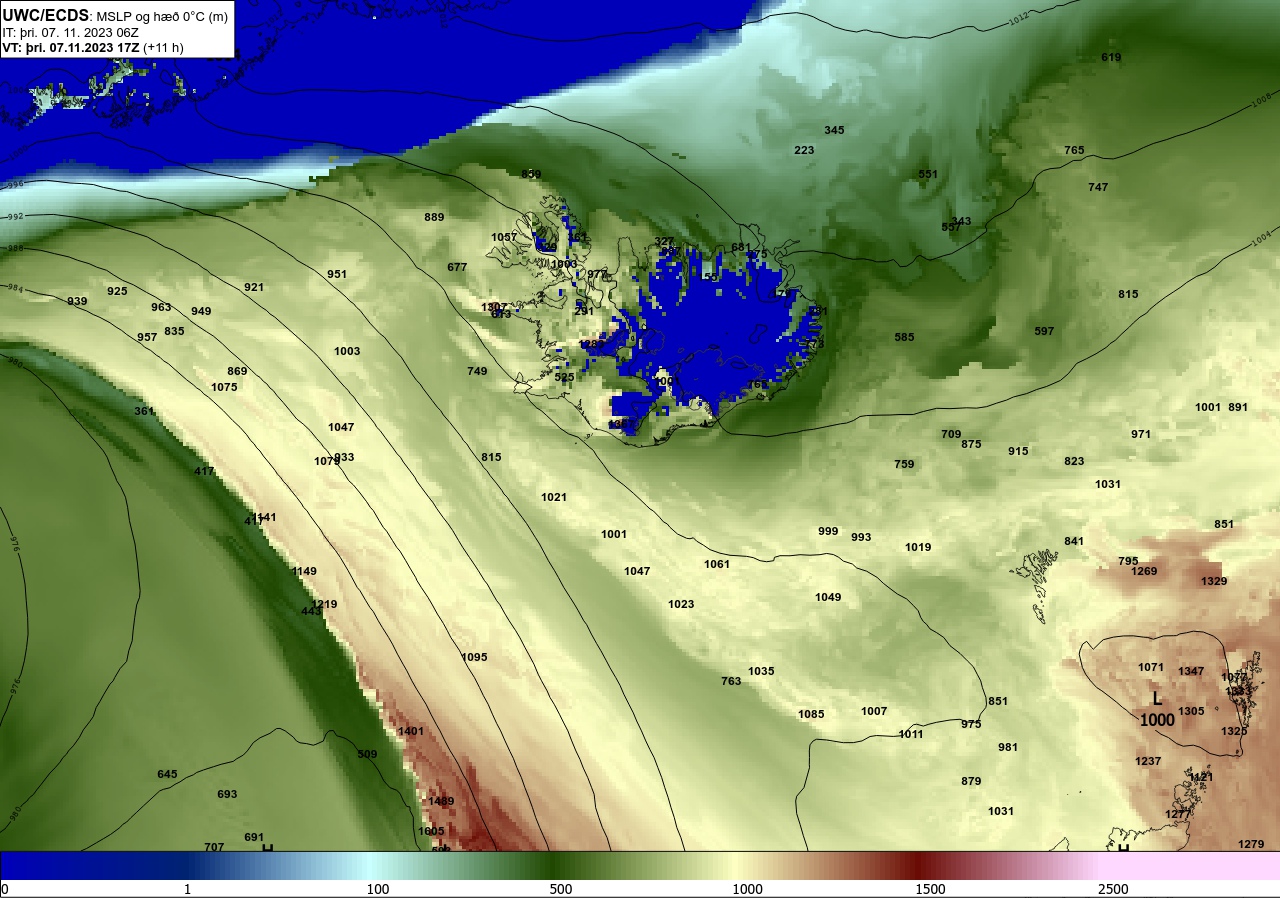
Task: Click the map value 619
Action: pyautogui.click(x=1111, y=57)
